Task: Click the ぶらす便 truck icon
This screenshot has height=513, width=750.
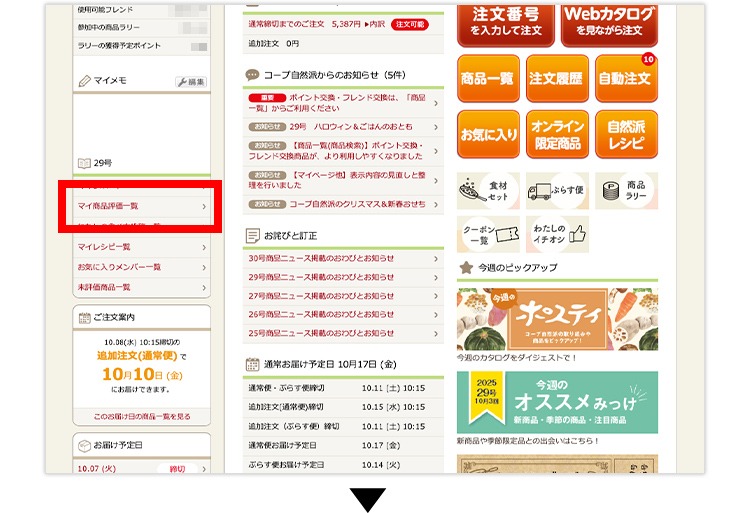Action: [556, 190]
